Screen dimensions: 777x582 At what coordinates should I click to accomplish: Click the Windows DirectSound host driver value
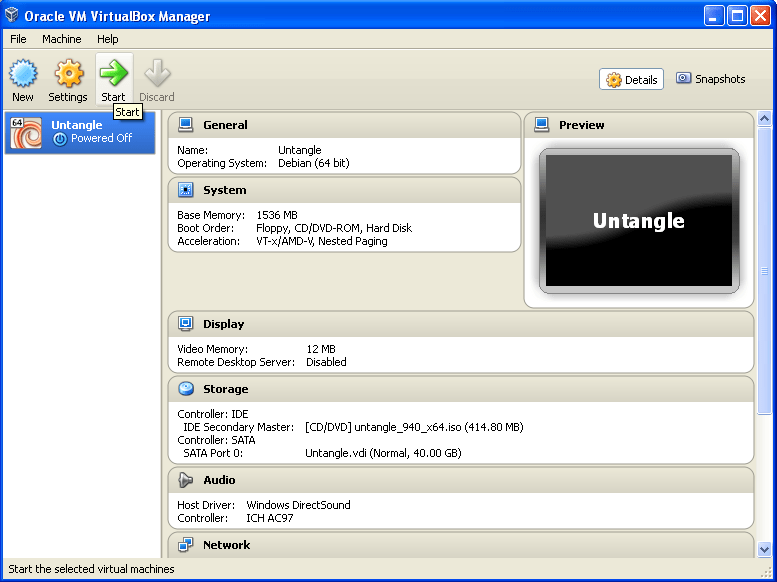(x=298, y=505)
